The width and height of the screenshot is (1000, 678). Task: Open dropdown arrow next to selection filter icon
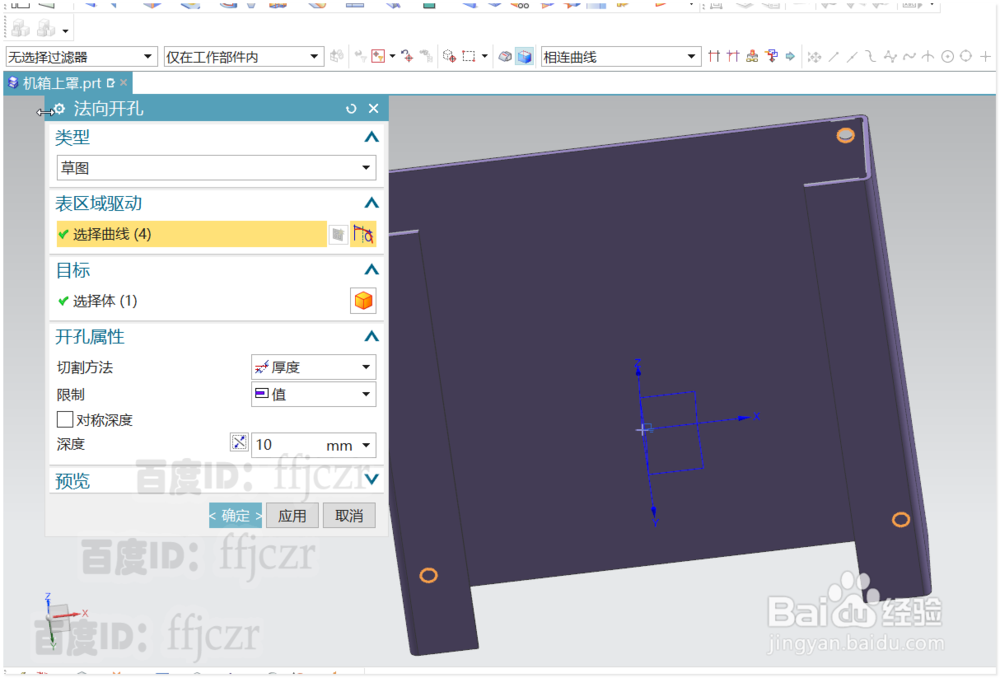pos(392,57)
